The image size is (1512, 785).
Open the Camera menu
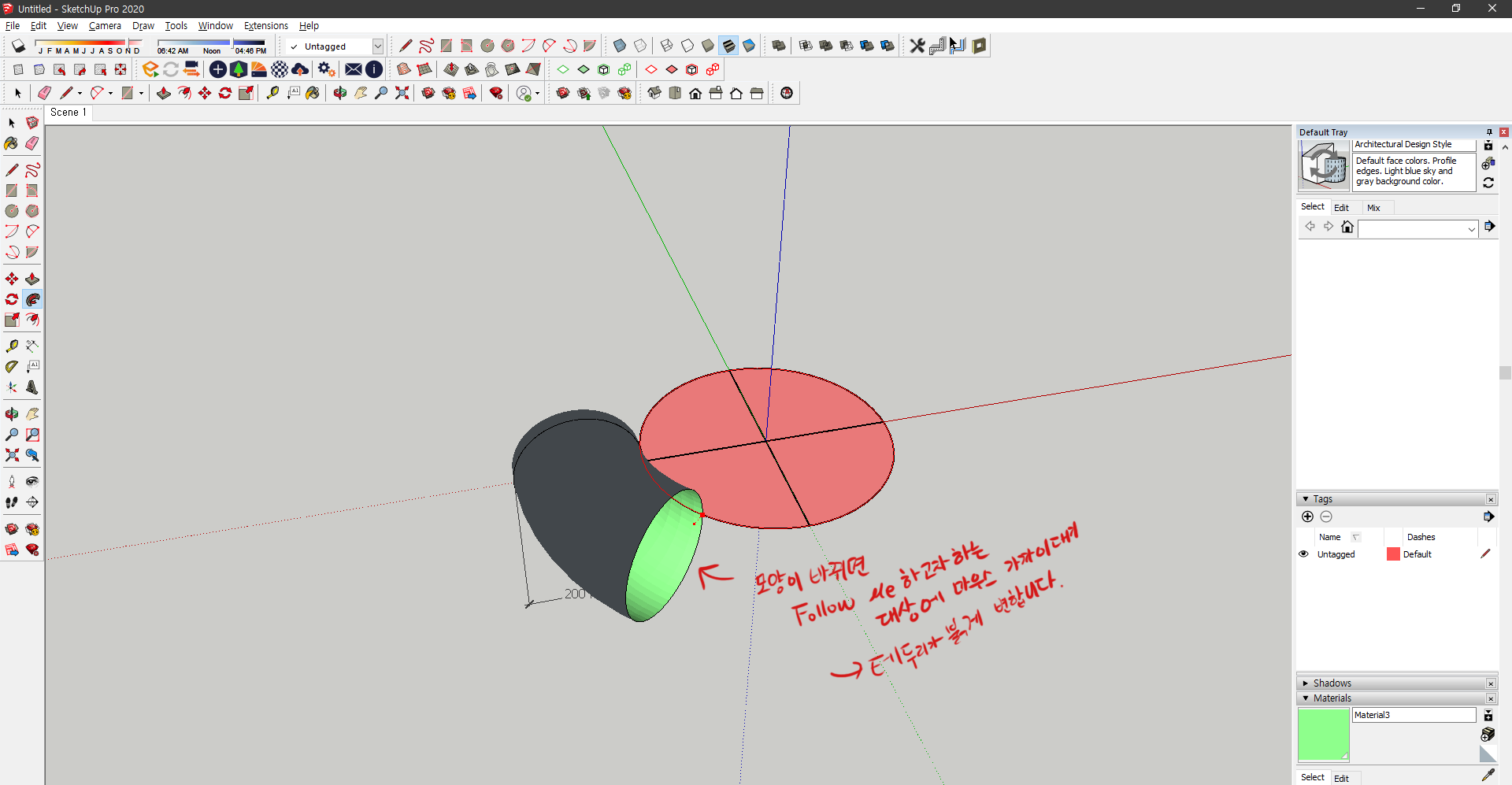(x=105, y=26)
